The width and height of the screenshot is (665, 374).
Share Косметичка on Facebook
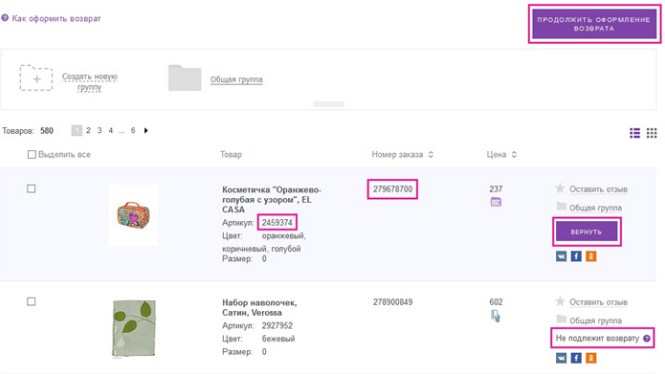pyautogui.click(x=576, y=256)
